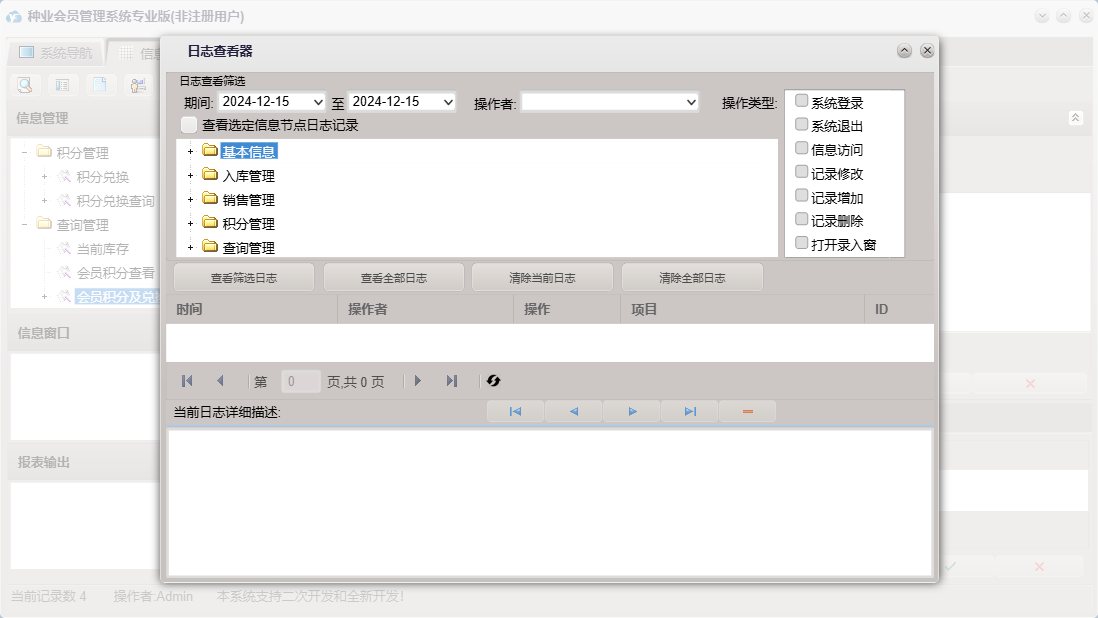
Task: Show next log detail record
Action: (x=632, y=412)
